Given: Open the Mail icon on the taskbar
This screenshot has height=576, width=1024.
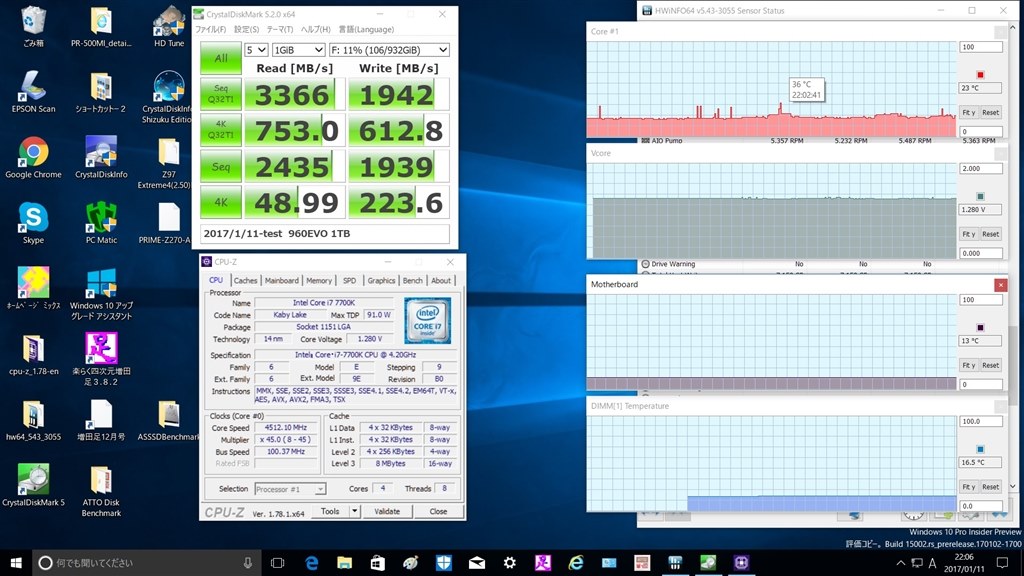Looking at the screenshot, I should [477, 562].
